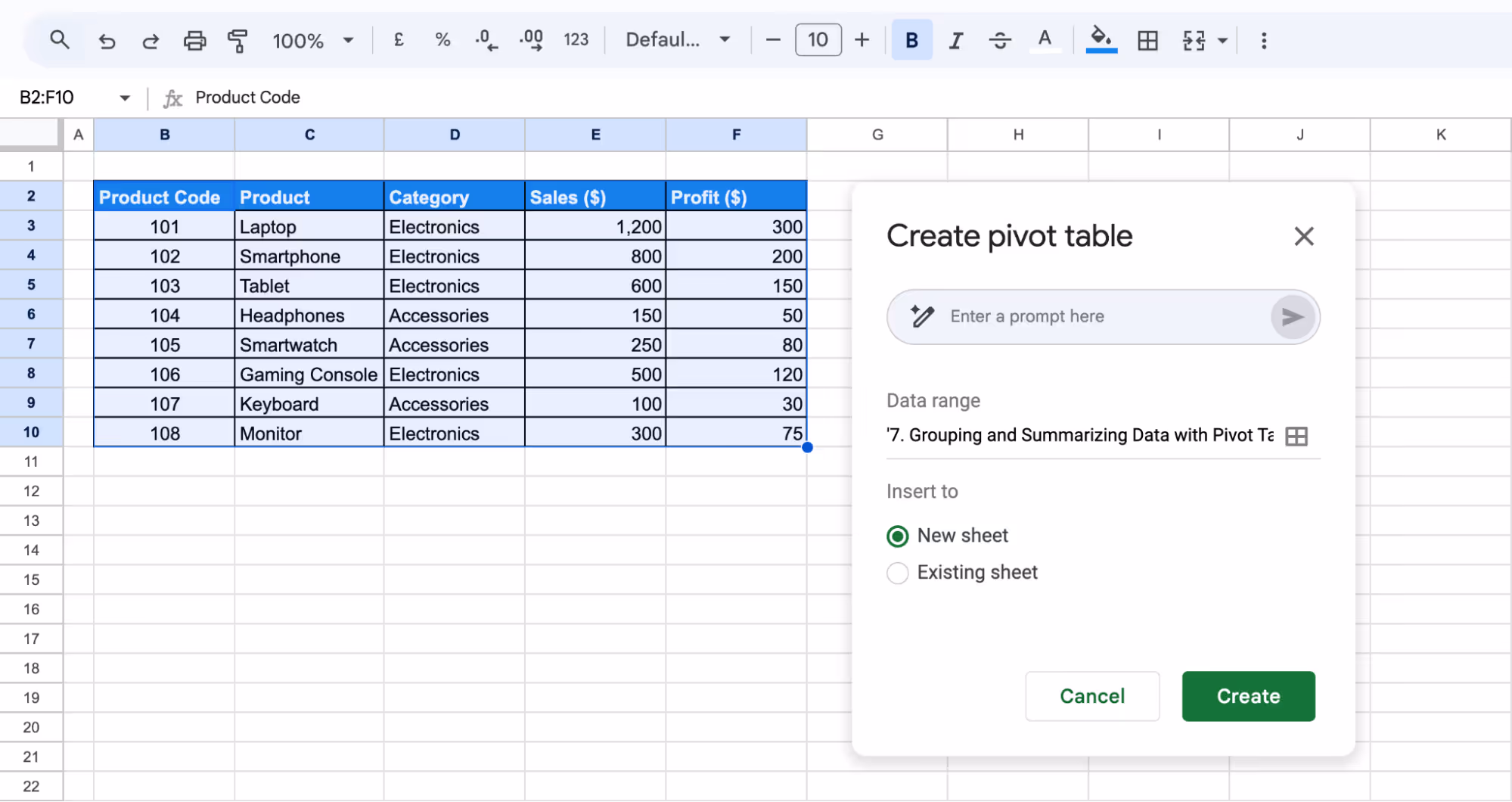Click the prompt input field
1512x802 pixels.
pos(1082,316)
